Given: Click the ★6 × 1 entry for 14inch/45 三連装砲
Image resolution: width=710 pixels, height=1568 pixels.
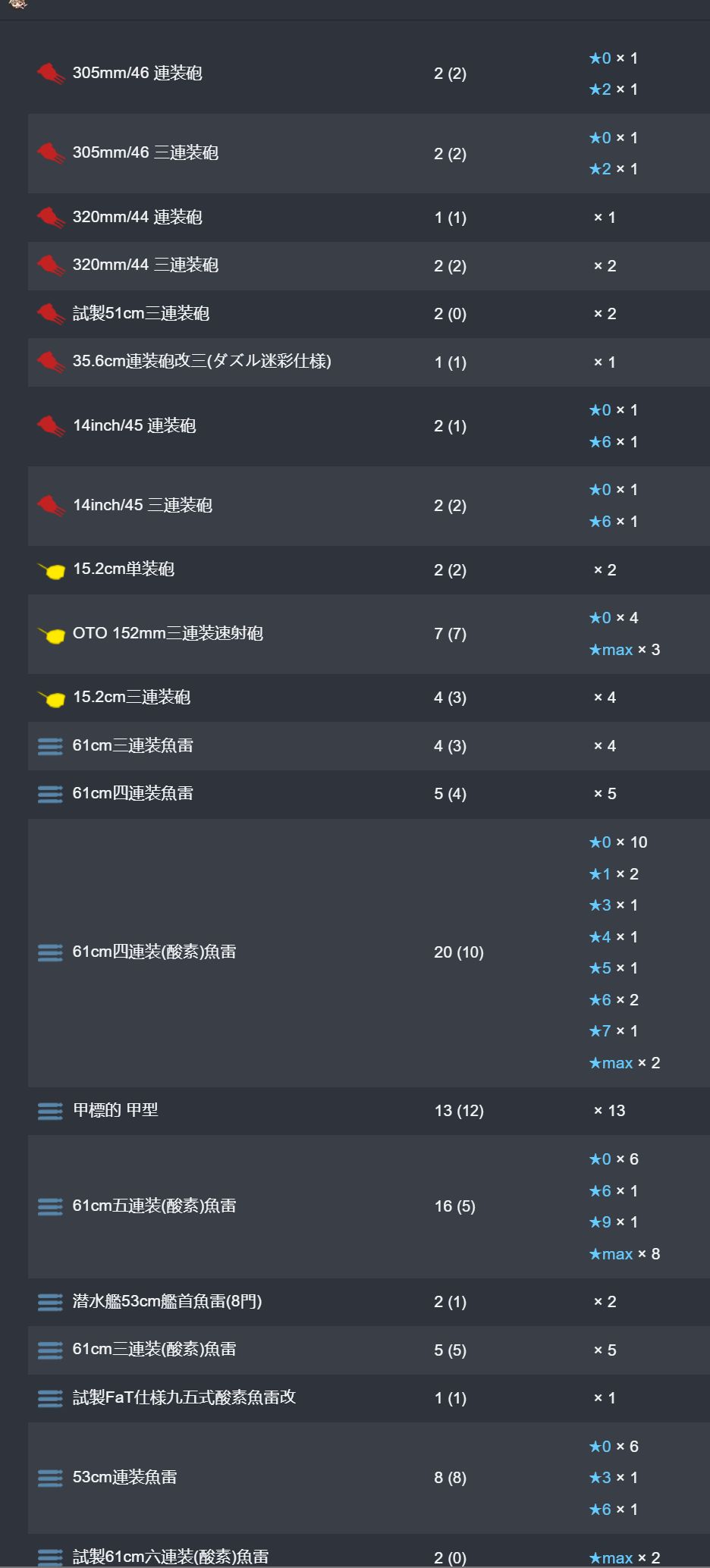Looking at the screenshot, I should (614, 522).
